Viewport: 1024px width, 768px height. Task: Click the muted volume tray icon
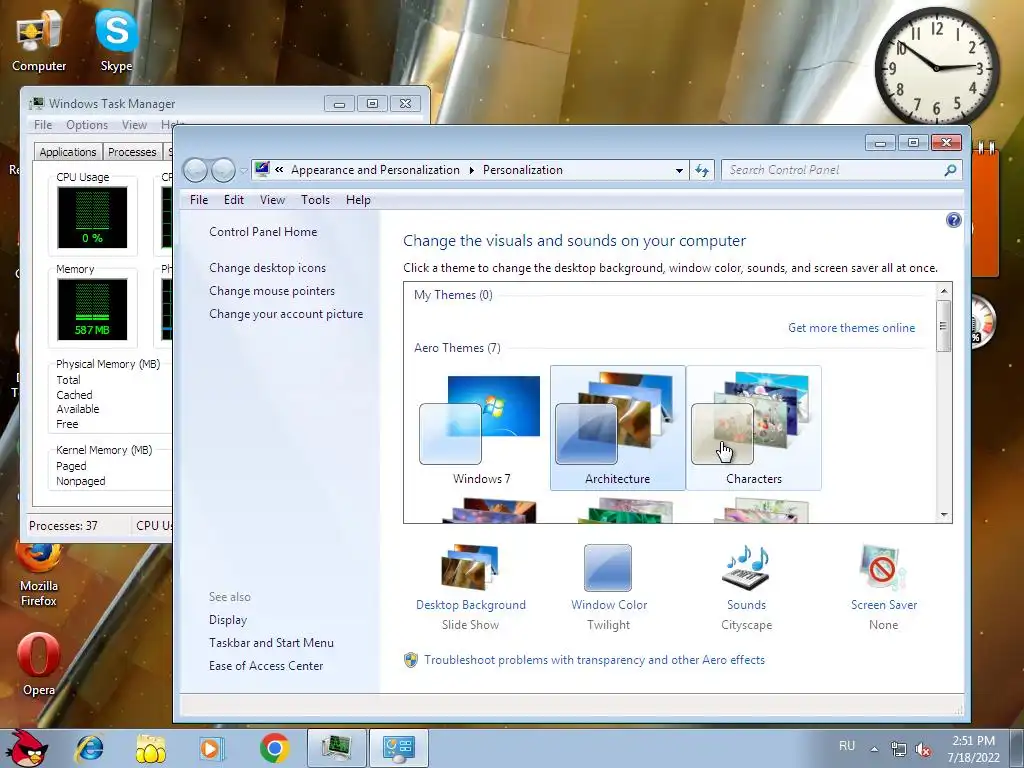(x=923, y=749)
